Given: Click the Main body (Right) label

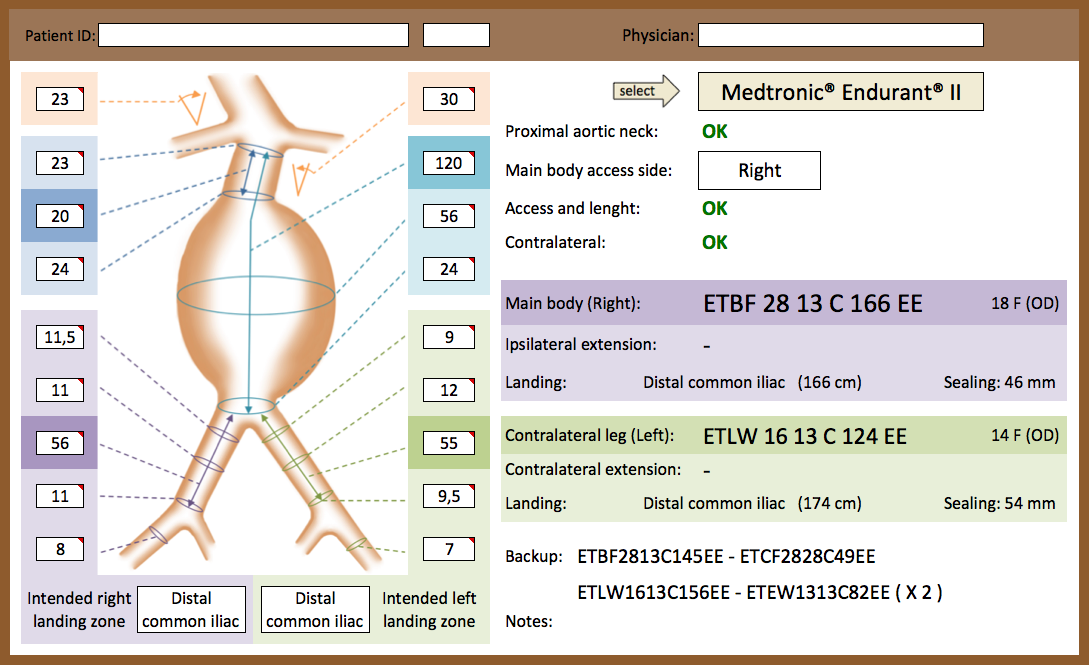Looking at the screenshot, I should (x=572, y=303).
